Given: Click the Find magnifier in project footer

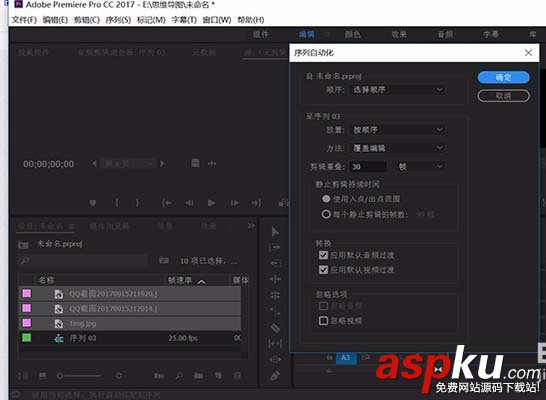Looking at the screenshot, I should click(179, 376).
